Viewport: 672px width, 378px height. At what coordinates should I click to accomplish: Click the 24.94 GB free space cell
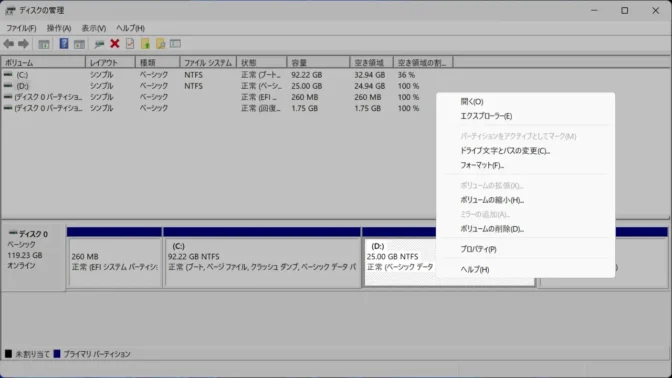pos(369,86)
